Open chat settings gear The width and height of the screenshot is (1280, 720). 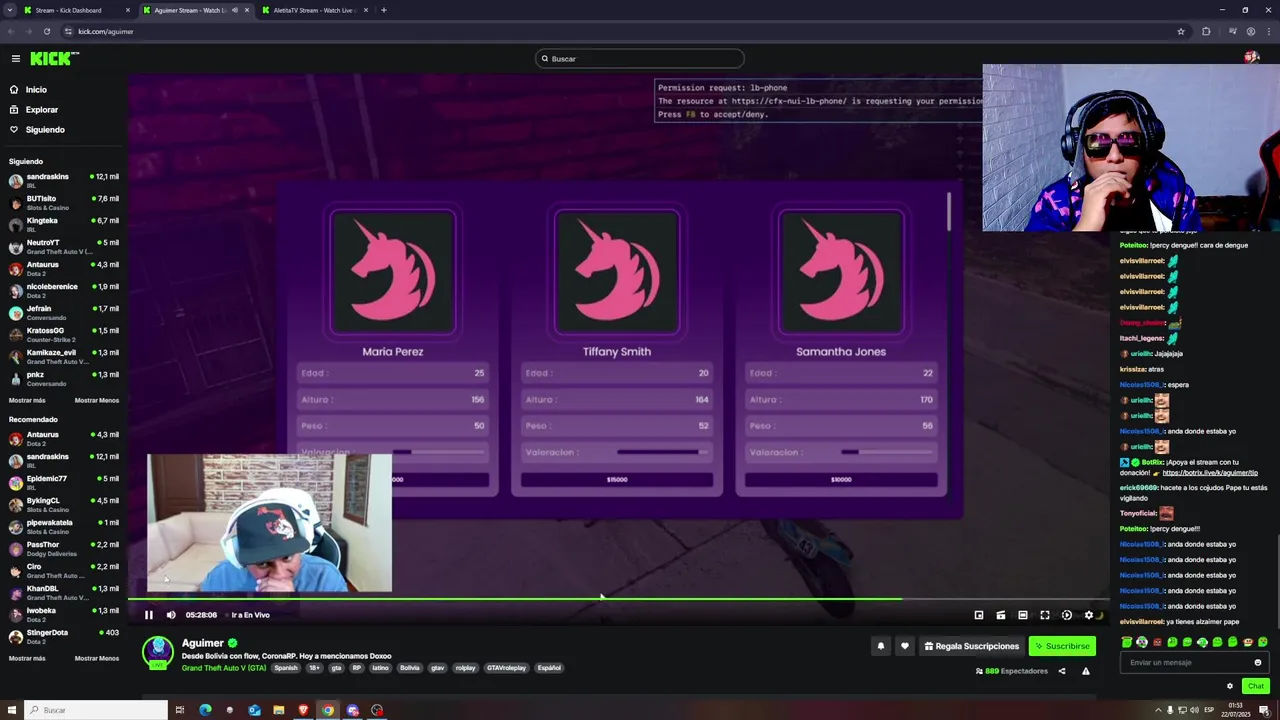pyautogui.click(x=1230, y=686)
